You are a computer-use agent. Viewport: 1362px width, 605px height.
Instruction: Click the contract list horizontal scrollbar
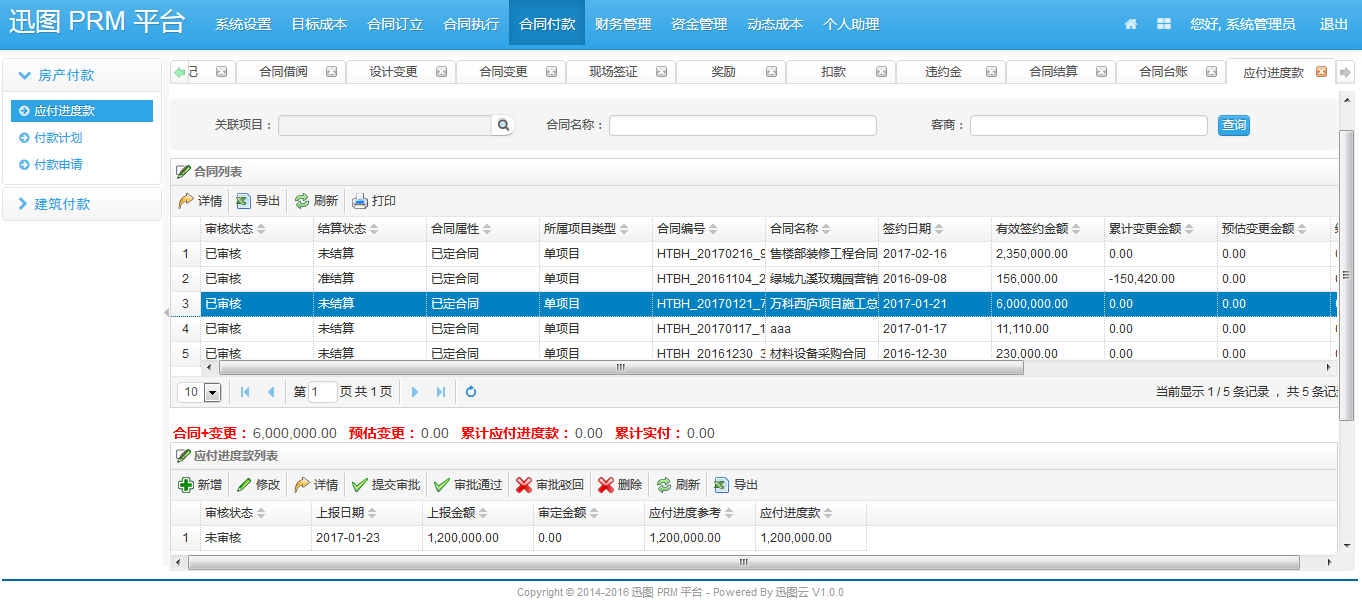click(x=620, y=367)
